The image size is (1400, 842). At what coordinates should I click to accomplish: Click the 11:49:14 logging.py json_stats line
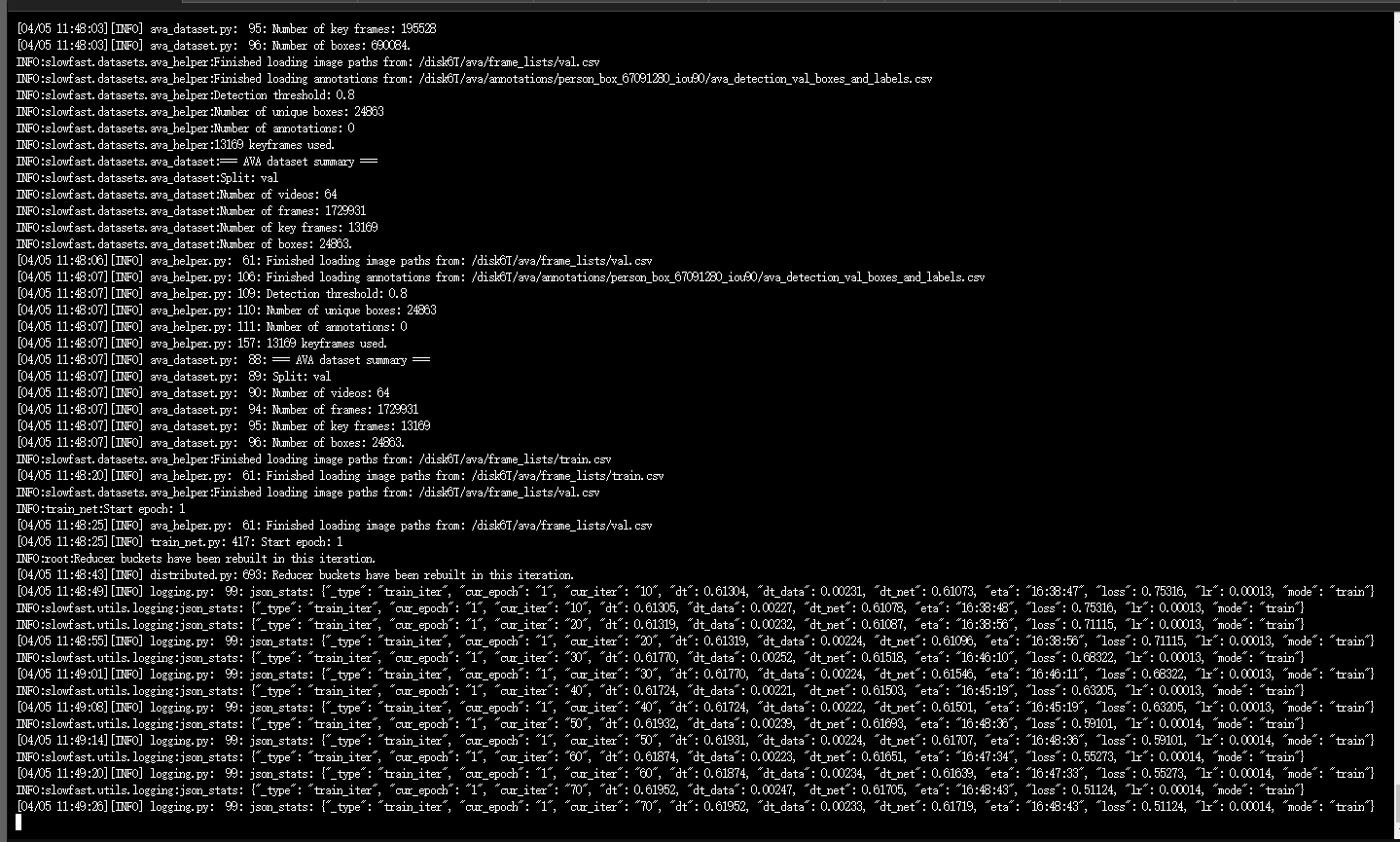[696, 741]
